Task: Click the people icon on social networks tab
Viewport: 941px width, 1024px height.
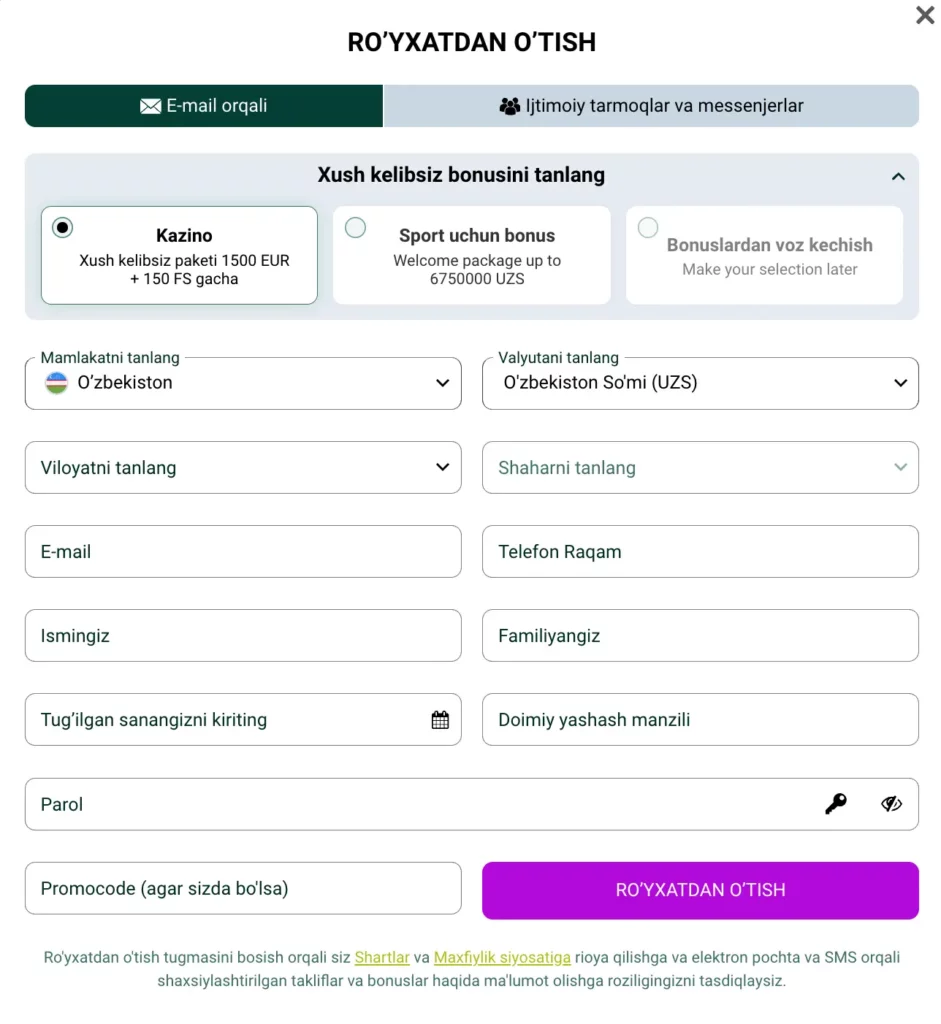Action: click(510, 106)
